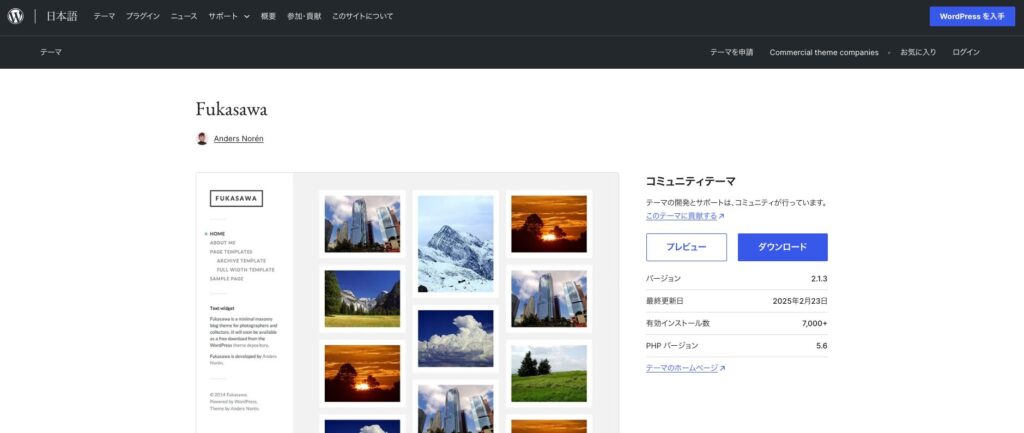Click the date 2025年2月23日

point(800,301)
